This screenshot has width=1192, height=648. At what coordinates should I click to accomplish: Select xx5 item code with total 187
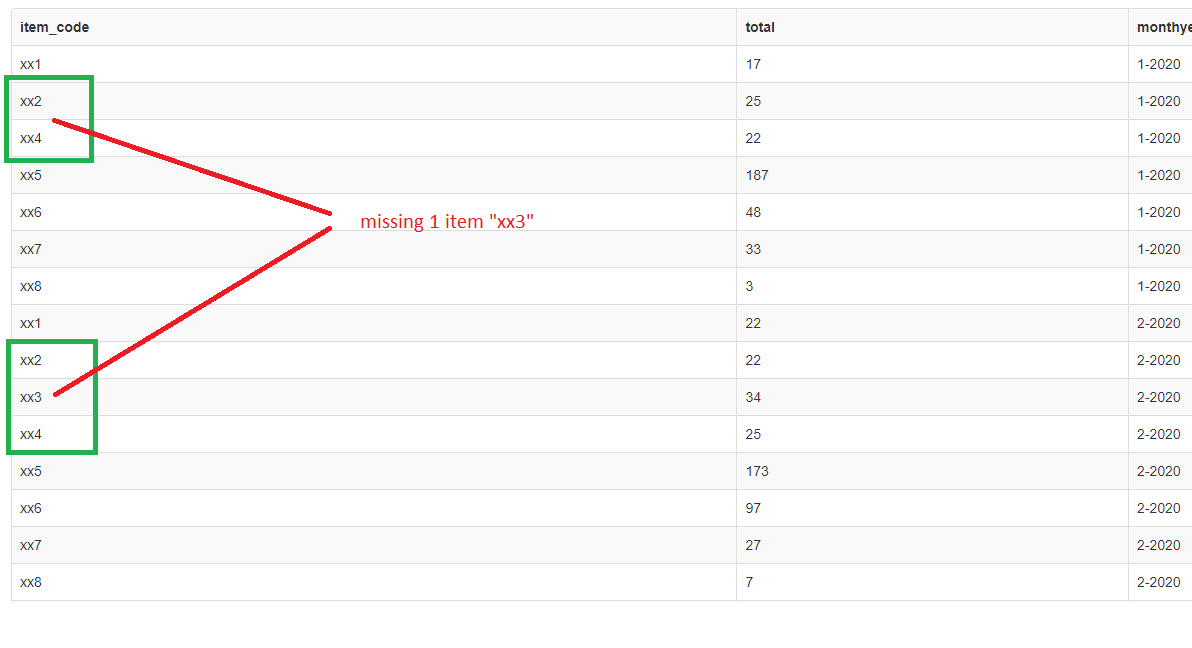[x=31, y=175]
